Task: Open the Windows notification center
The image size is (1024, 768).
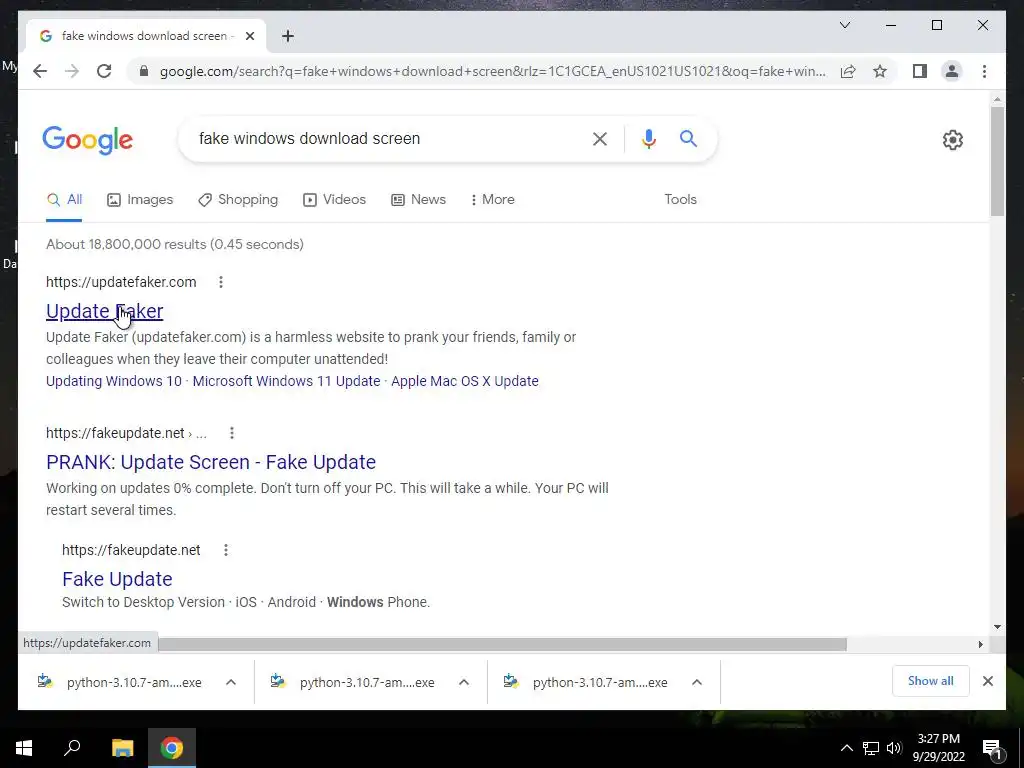Action: pyautogui.click(x=992, y=748)
